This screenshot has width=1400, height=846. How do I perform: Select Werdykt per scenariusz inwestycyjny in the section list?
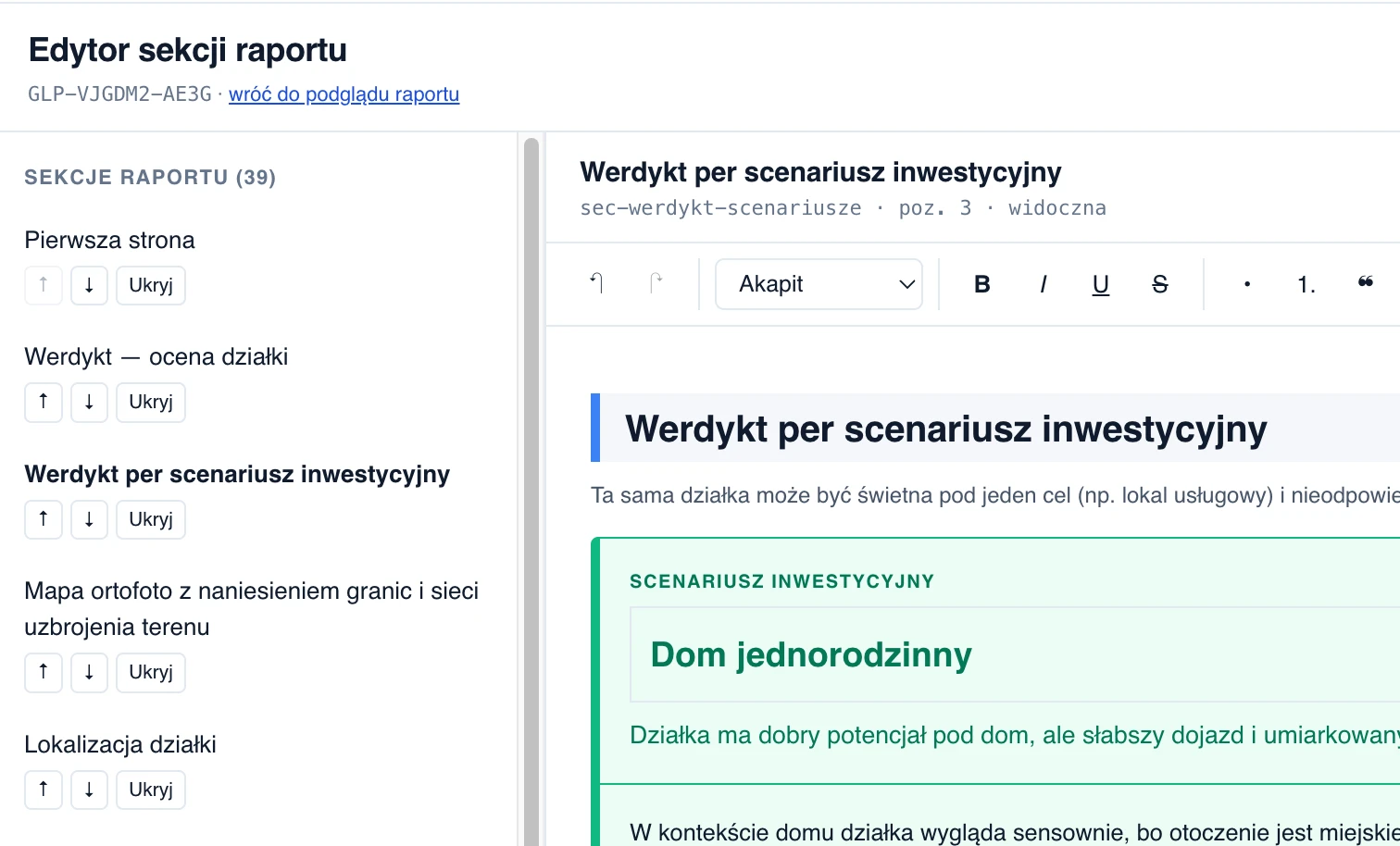coord(237,475)
